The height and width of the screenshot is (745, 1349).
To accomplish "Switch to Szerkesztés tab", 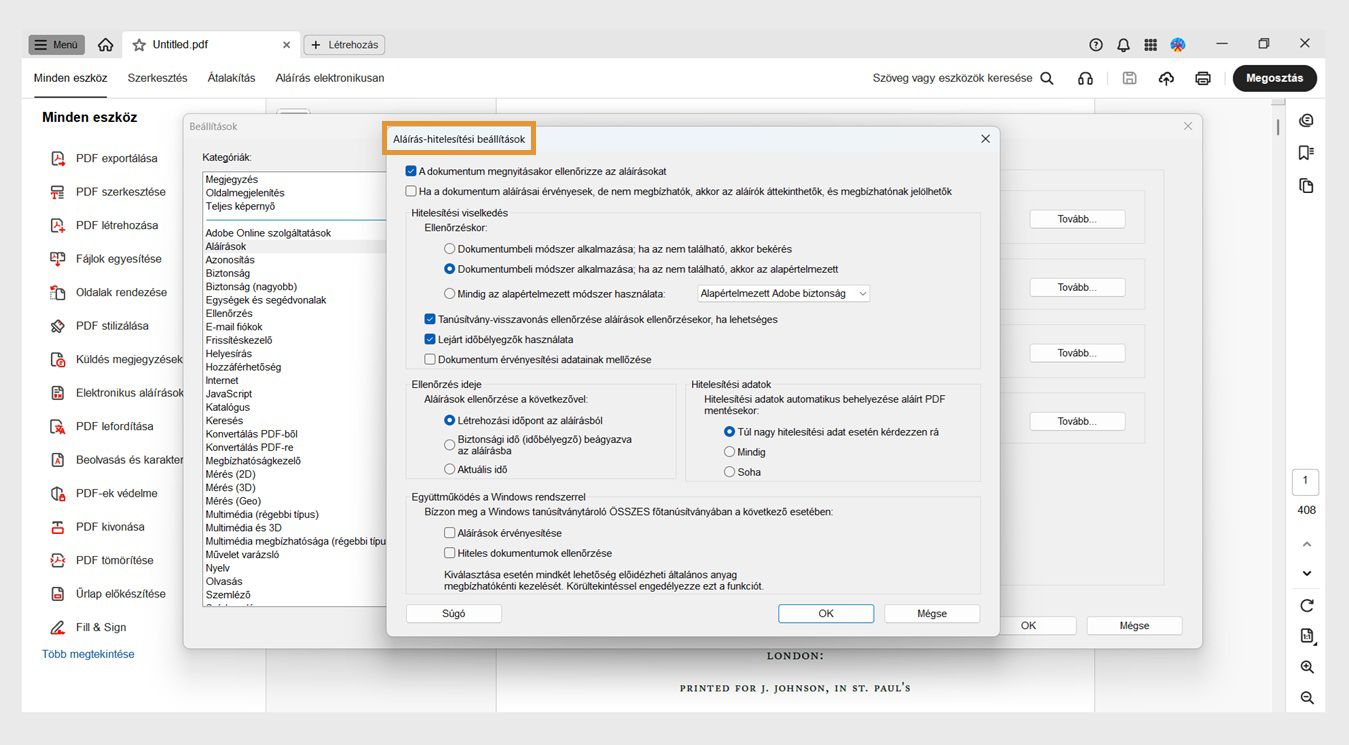I will pyautogui.click(x=157, y=78).
